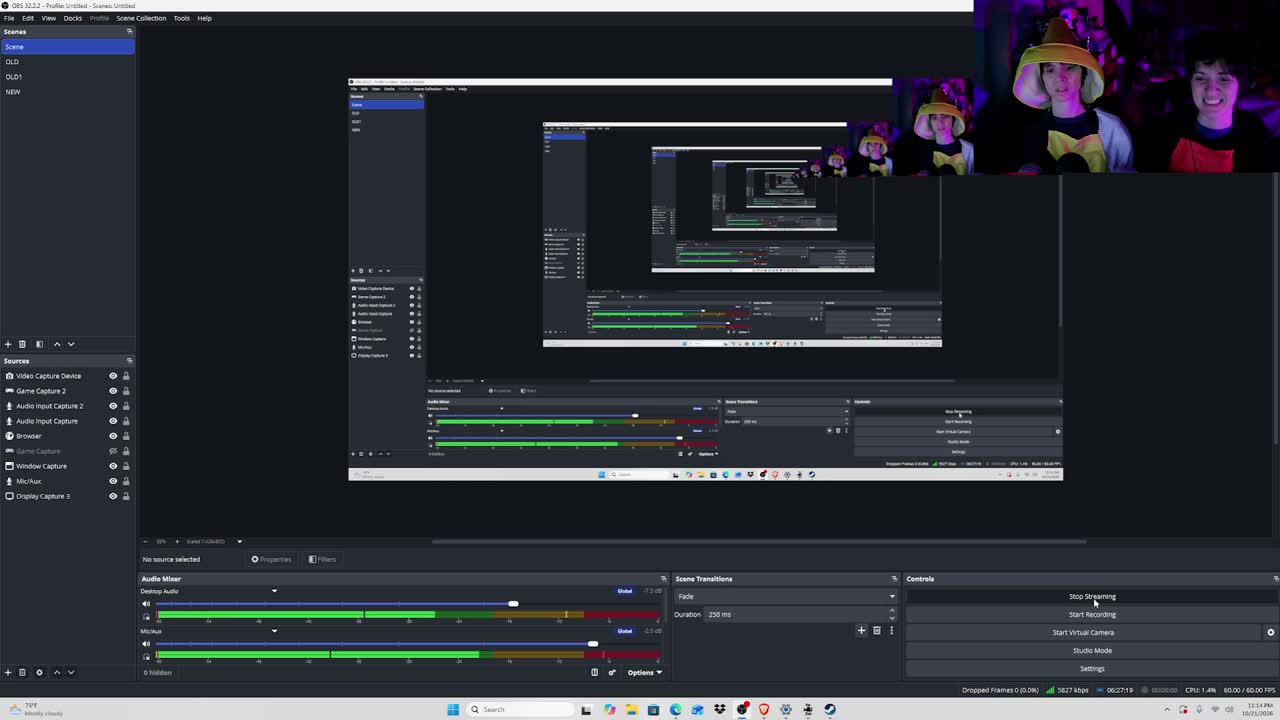The image size is (1280, 720).
Task: Open source properties gear in Sources toolbar
Action: coord(39,672)
